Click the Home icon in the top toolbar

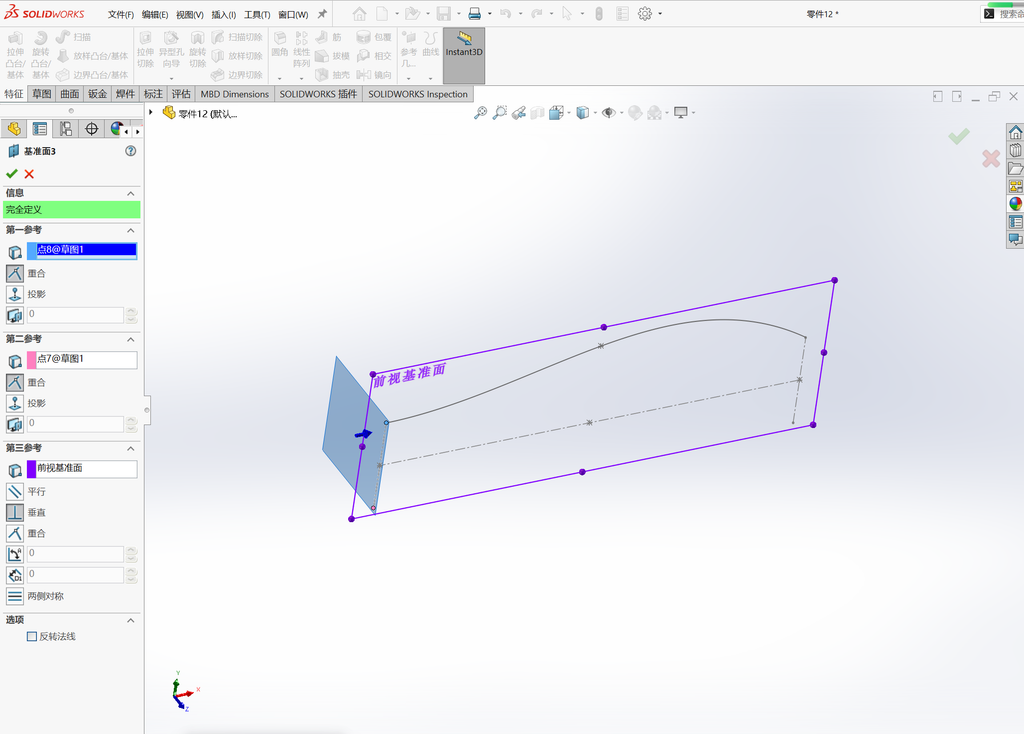359,14
